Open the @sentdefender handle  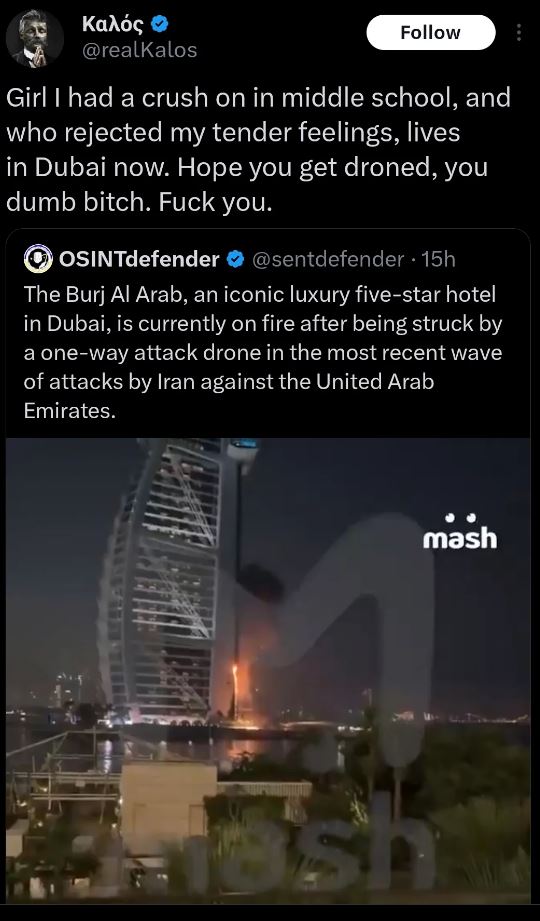[328, 259]
